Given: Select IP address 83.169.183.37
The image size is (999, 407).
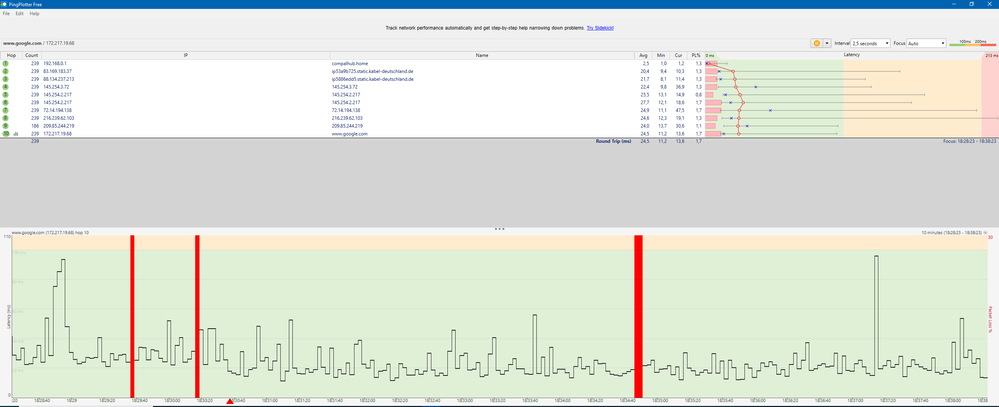Looking at the screenshot, I should tap(57, 72).
